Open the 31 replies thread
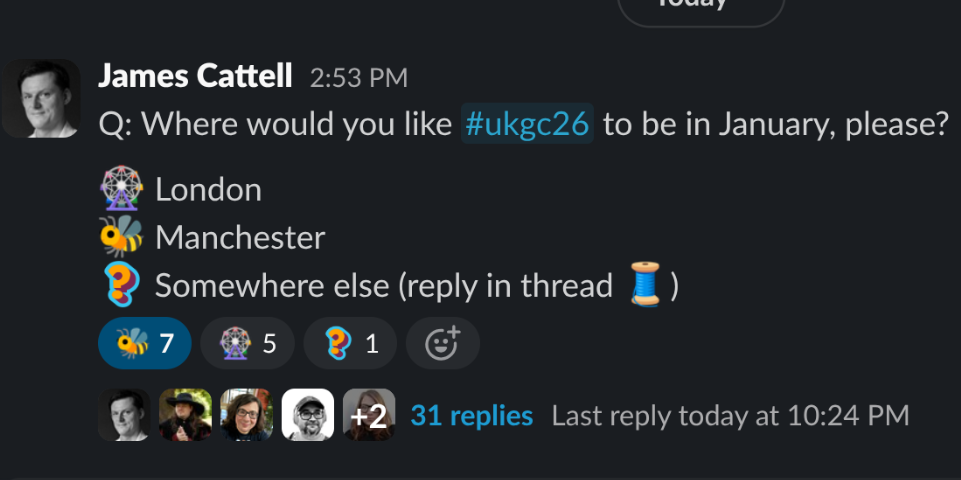The width and height of the screenshot is (961, 480). [x=472, y=416]
